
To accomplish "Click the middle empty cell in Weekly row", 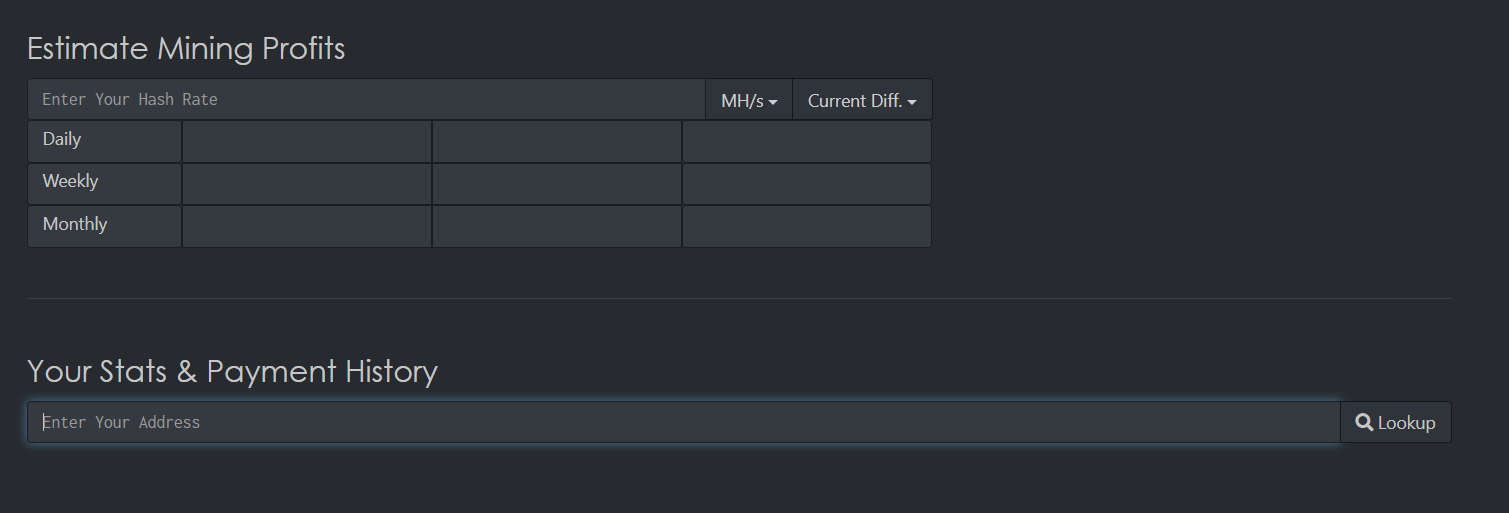I will point(557,183).
